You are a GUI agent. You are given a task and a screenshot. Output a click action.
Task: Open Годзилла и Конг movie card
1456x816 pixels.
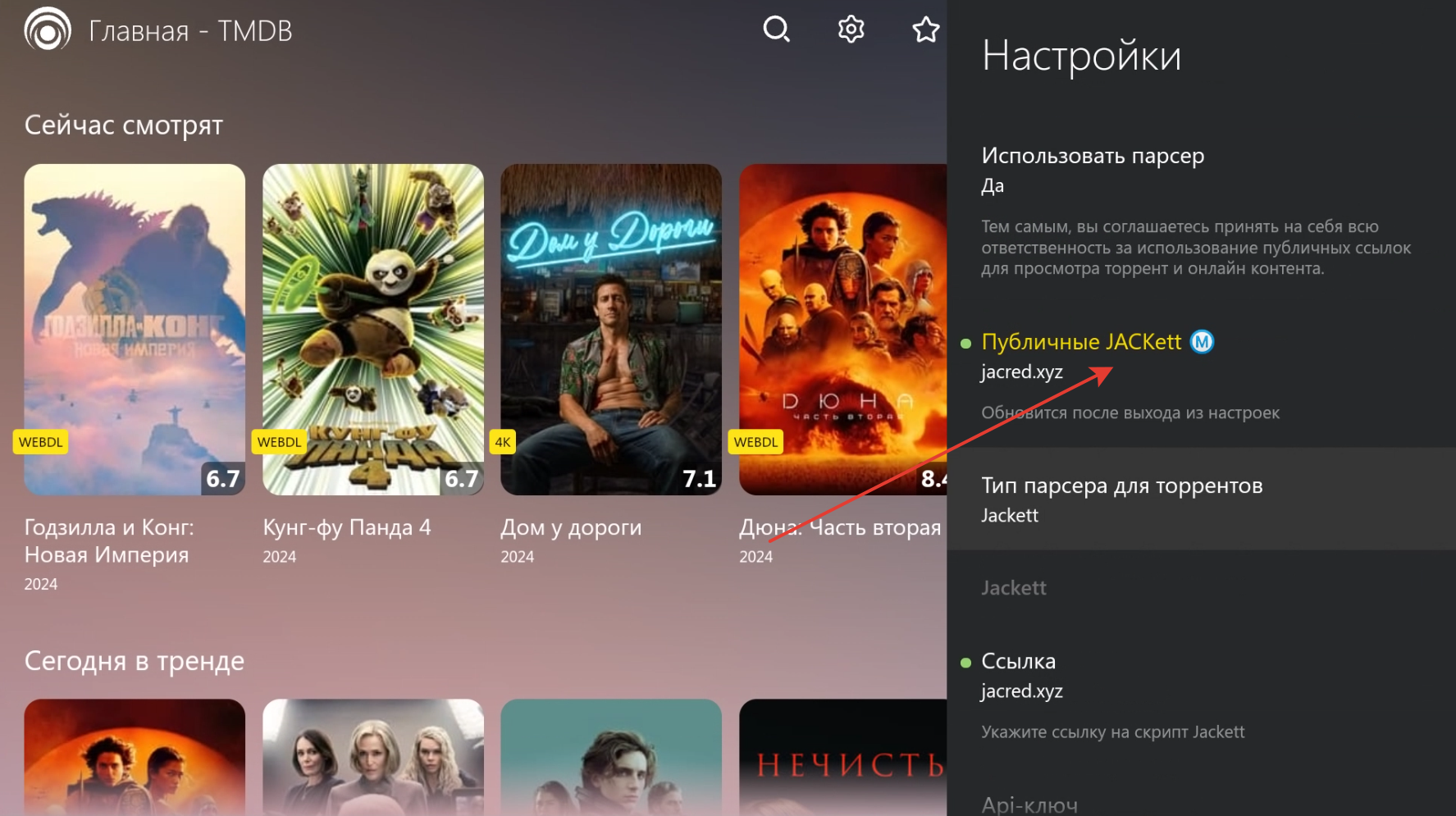(x=135, y=330)
